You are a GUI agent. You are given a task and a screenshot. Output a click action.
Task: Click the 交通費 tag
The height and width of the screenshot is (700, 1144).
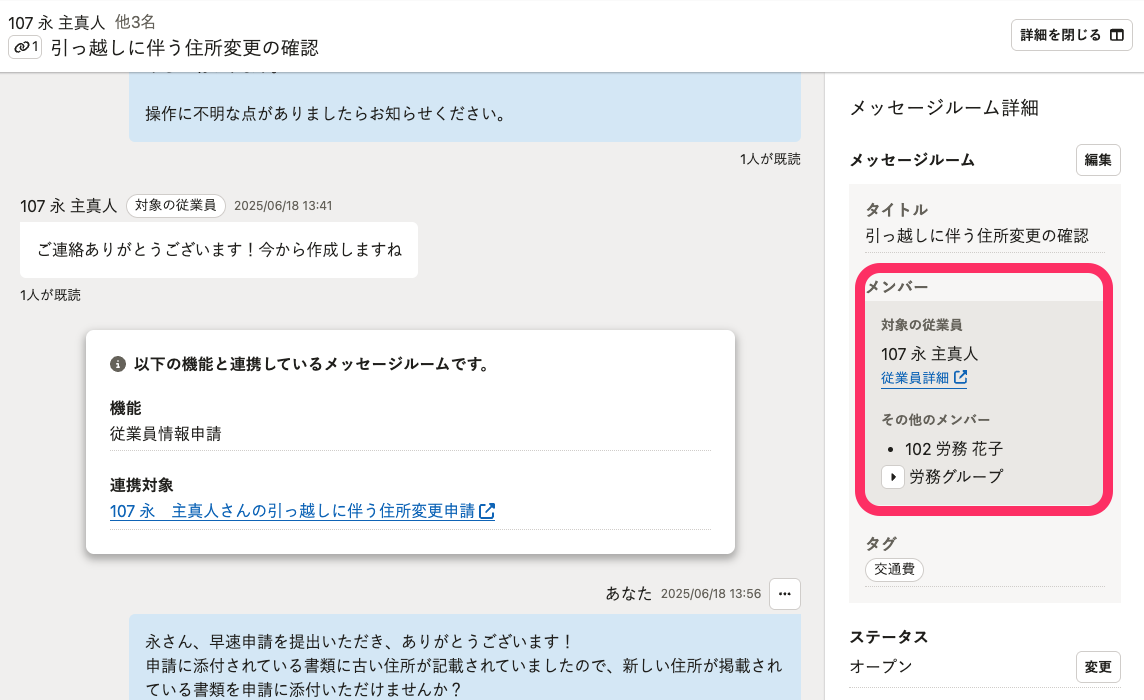pos(894,569)
